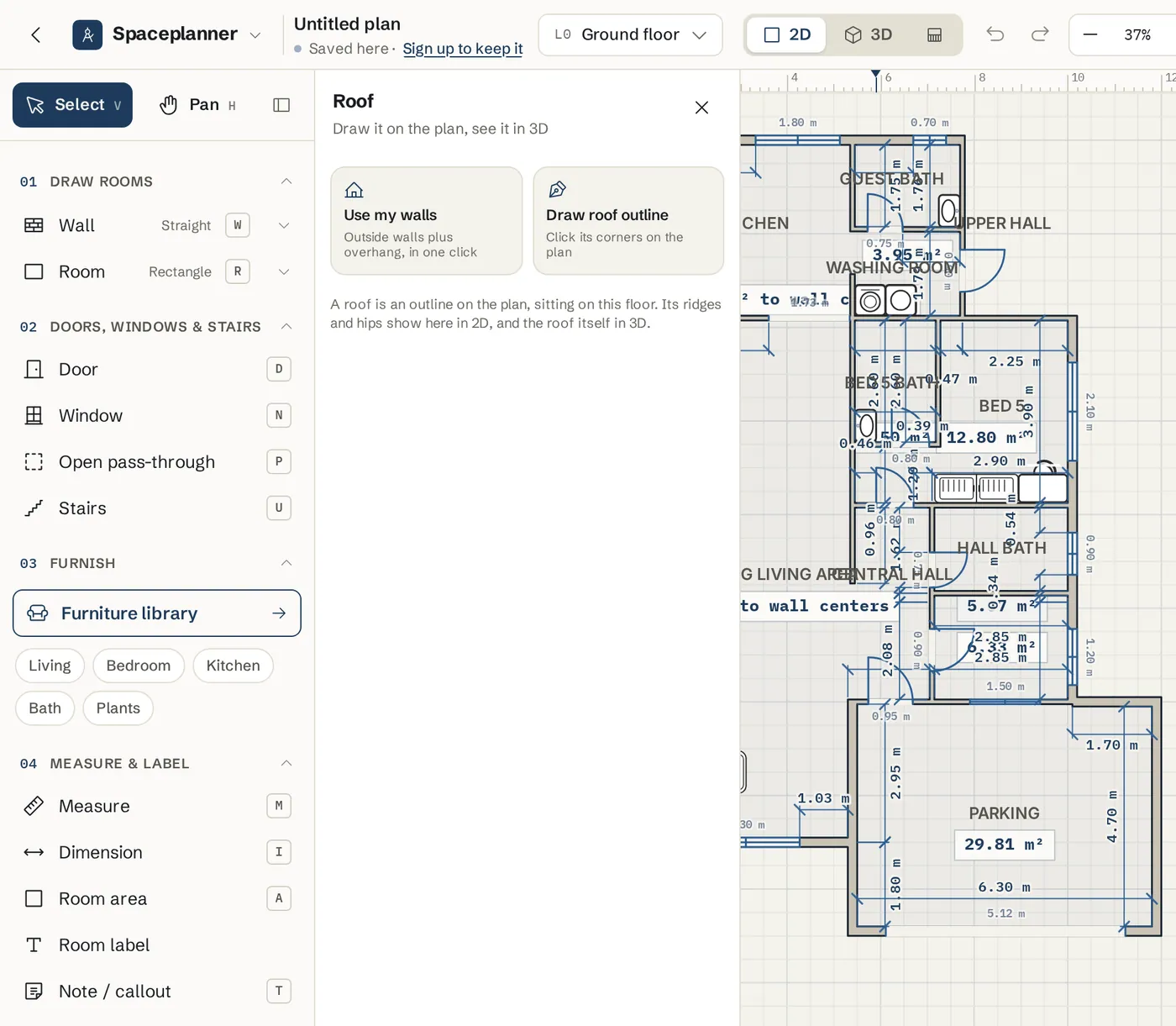The image size is (1176, 1026).
Task: Toggle the sidebar panel icon
Action: [x=281, y=105]
